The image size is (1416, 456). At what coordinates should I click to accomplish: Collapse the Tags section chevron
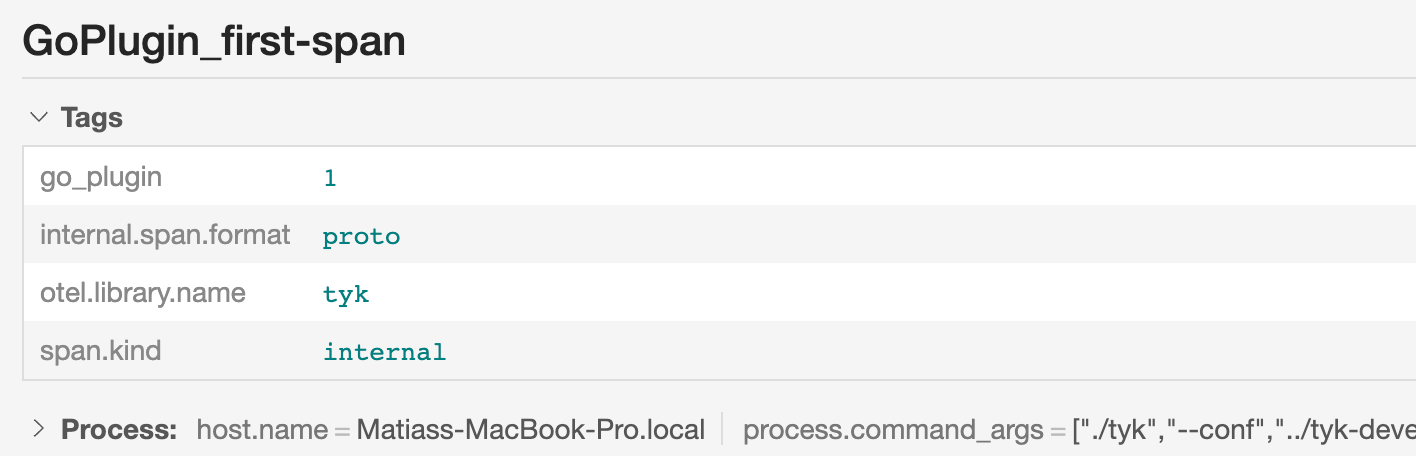[x=39, y=118]
